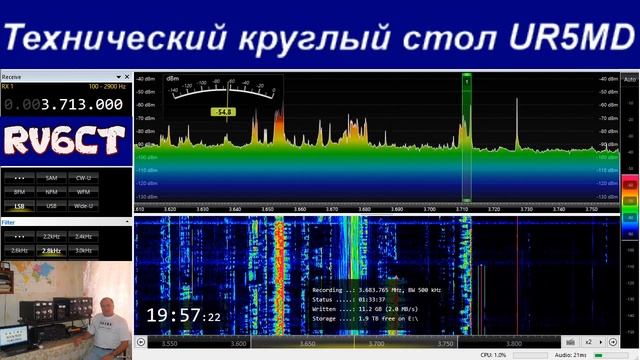Select LSB demodulation mode

click(19, 206)
